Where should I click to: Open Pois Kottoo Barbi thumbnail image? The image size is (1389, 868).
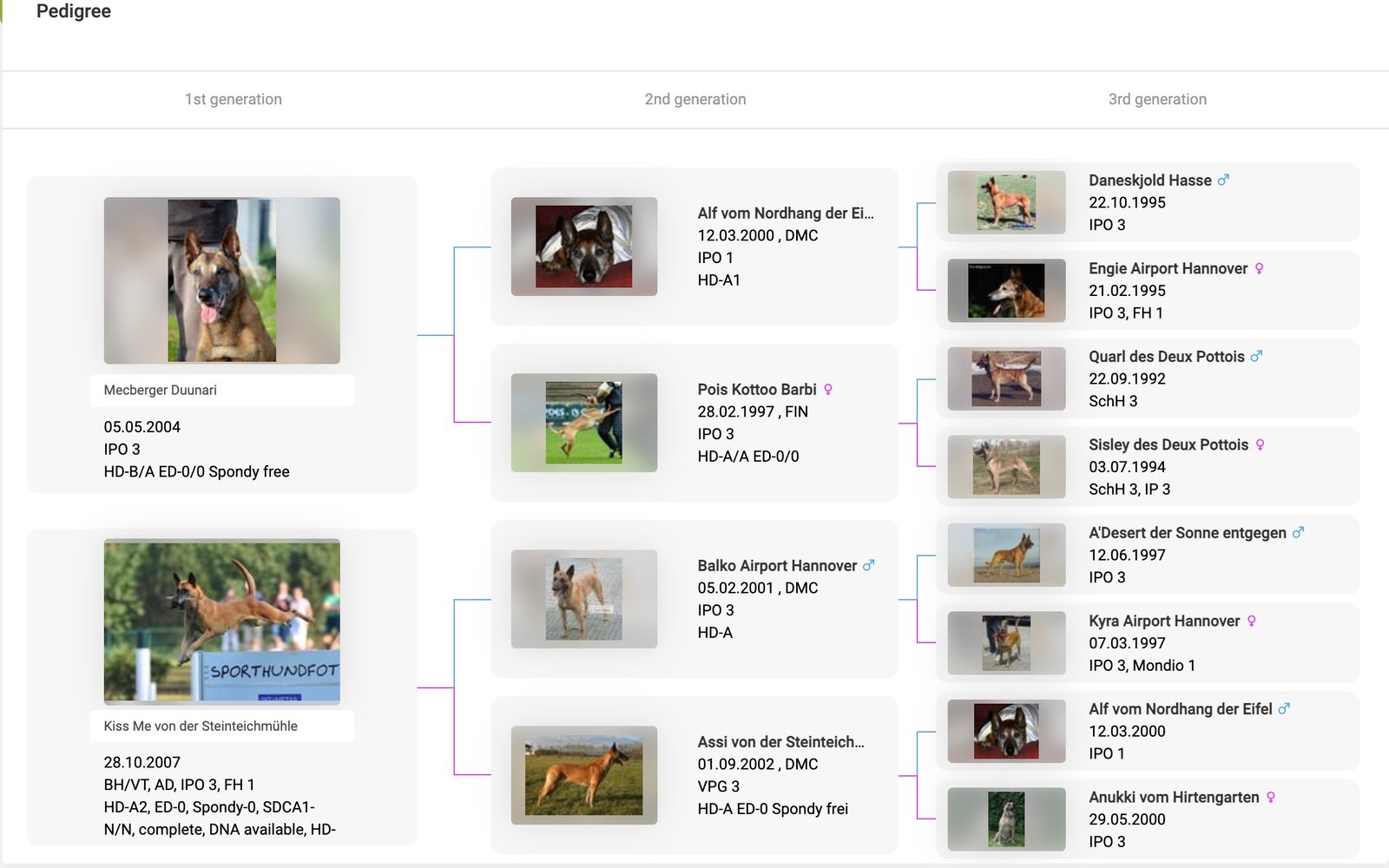point(584,423)
